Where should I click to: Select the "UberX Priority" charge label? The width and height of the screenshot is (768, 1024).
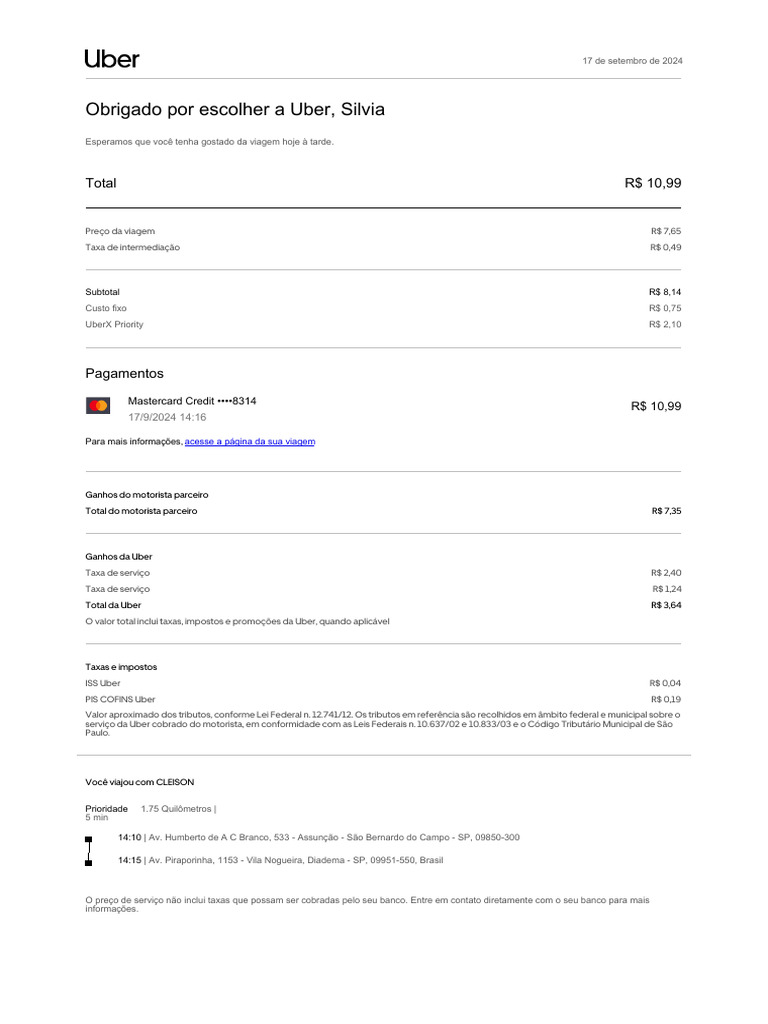tap(114, 324)
